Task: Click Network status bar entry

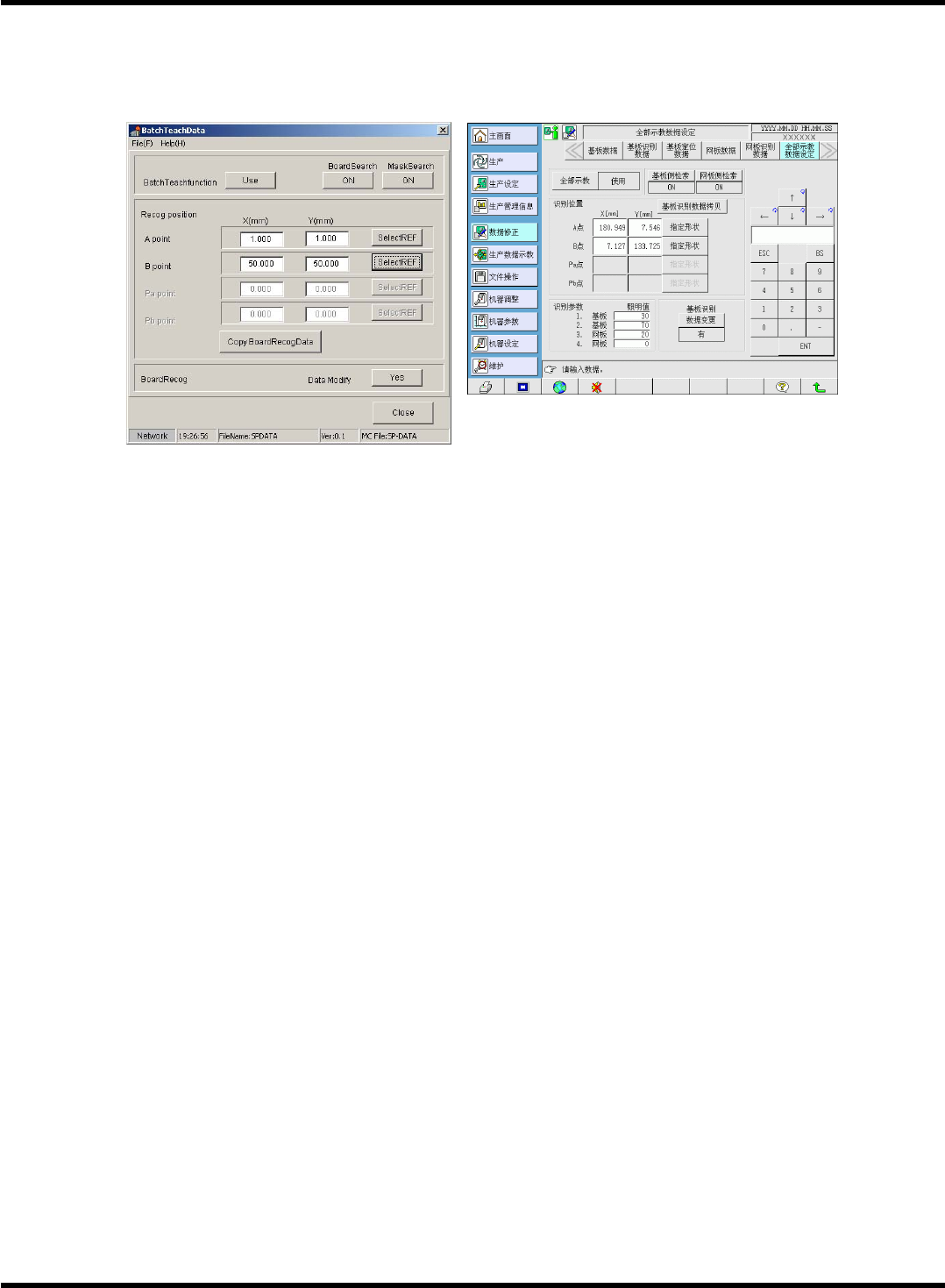Action: [x=152, y=436]
